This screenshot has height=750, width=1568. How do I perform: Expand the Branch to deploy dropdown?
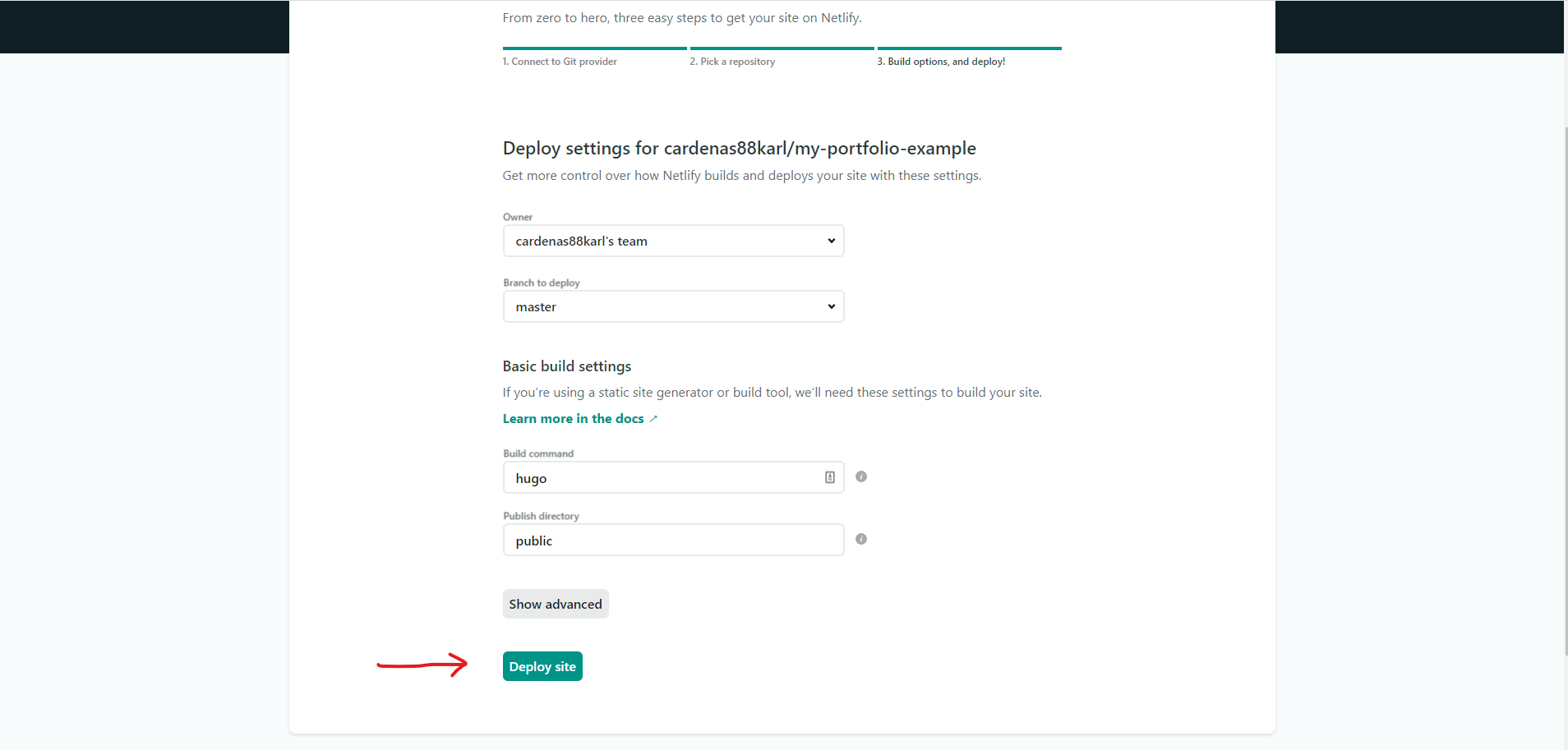[673, 306]
